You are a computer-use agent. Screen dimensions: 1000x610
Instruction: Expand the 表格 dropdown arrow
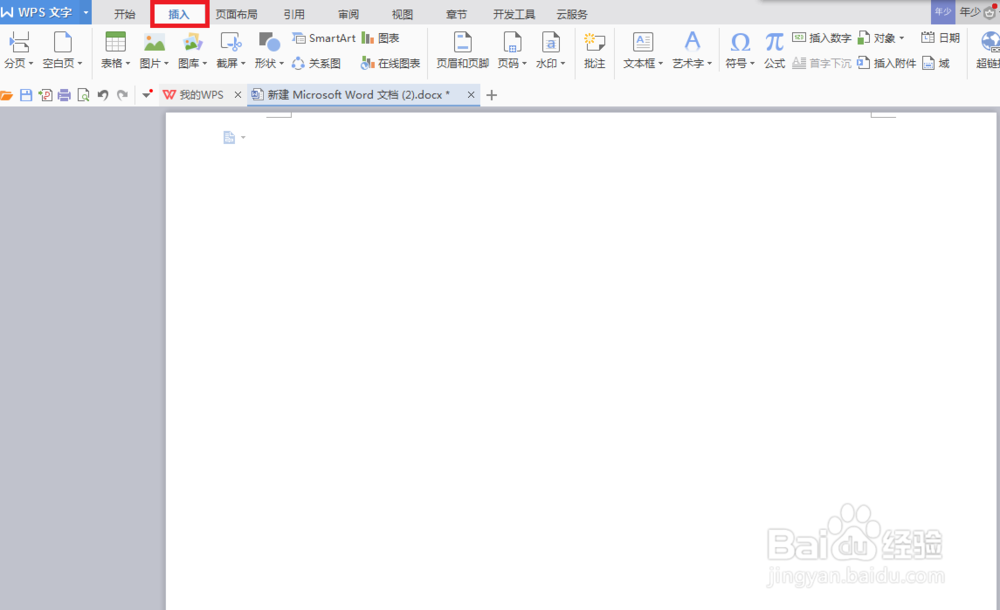pos(128,63)
